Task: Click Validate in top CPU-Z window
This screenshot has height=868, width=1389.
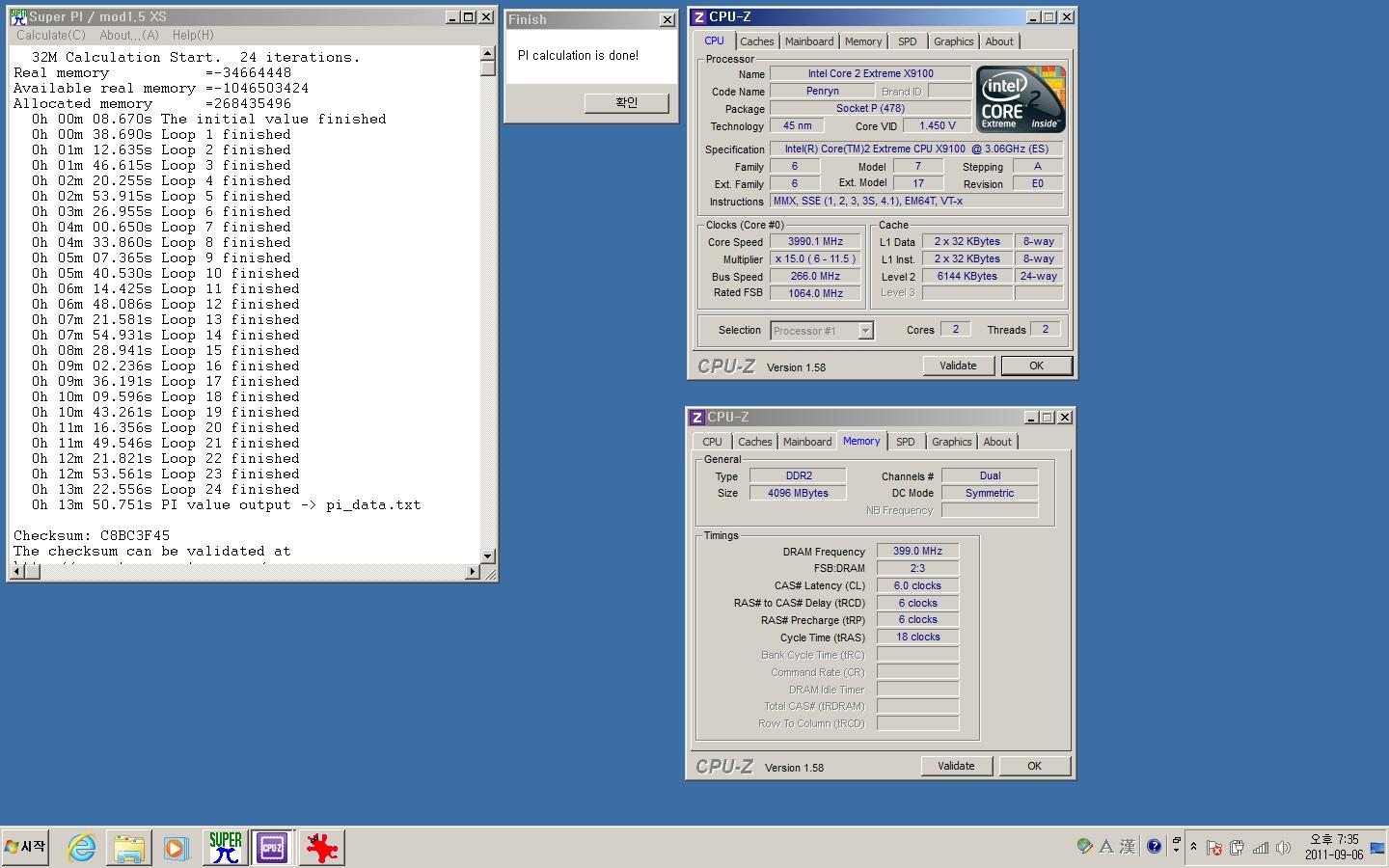Action: pyautogui.click(x=958, y=366)
